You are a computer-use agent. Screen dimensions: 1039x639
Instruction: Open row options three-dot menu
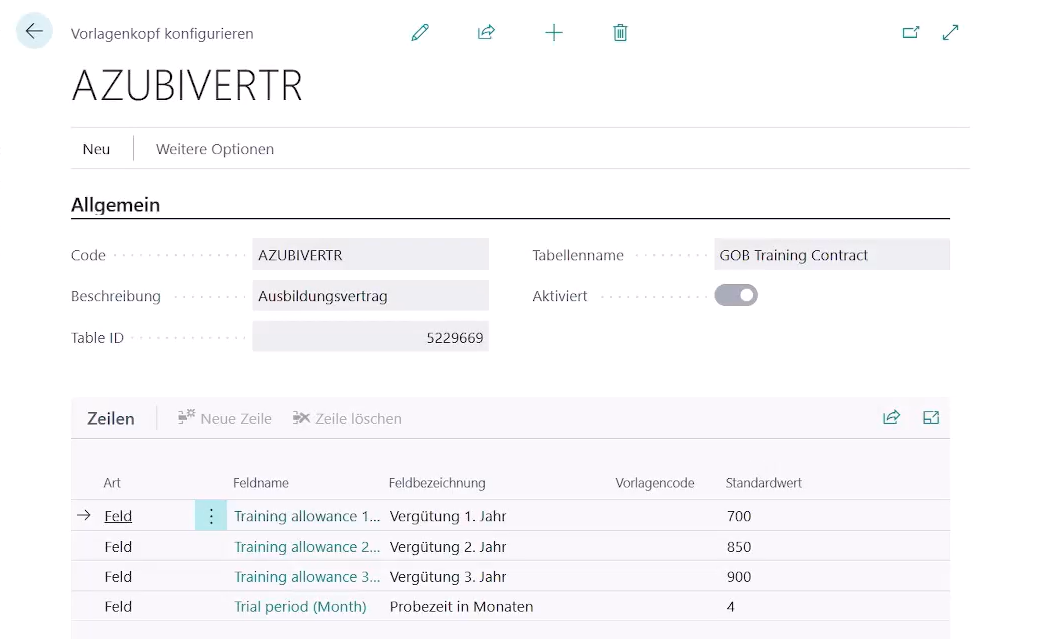coord(211,516)
